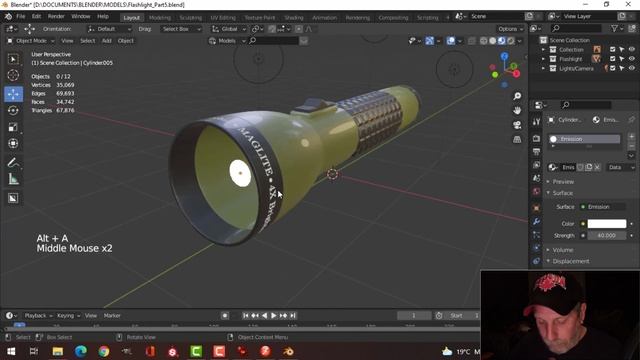
Task: Expand the Flashlight collection in outliner
Action: (x=543, y=59)
